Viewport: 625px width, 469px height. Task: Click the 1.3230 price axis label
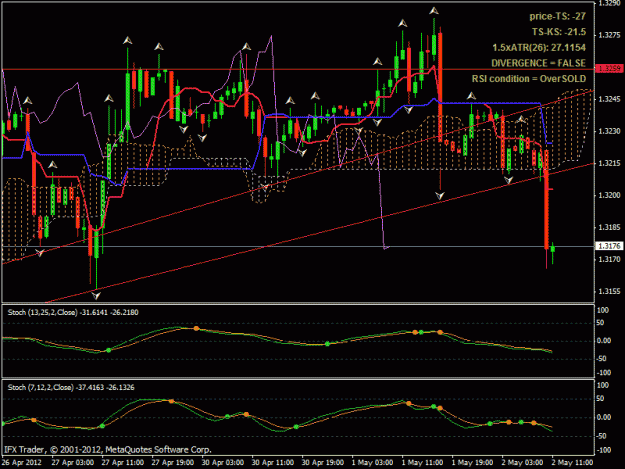click(x=609, y=131)
